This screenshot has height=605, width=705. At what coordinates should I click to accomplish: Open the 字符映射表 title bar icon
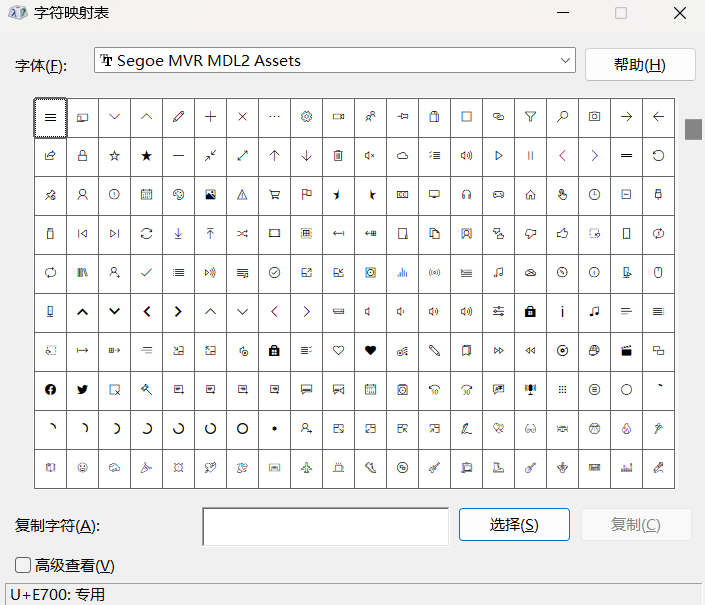click(18, 13)
